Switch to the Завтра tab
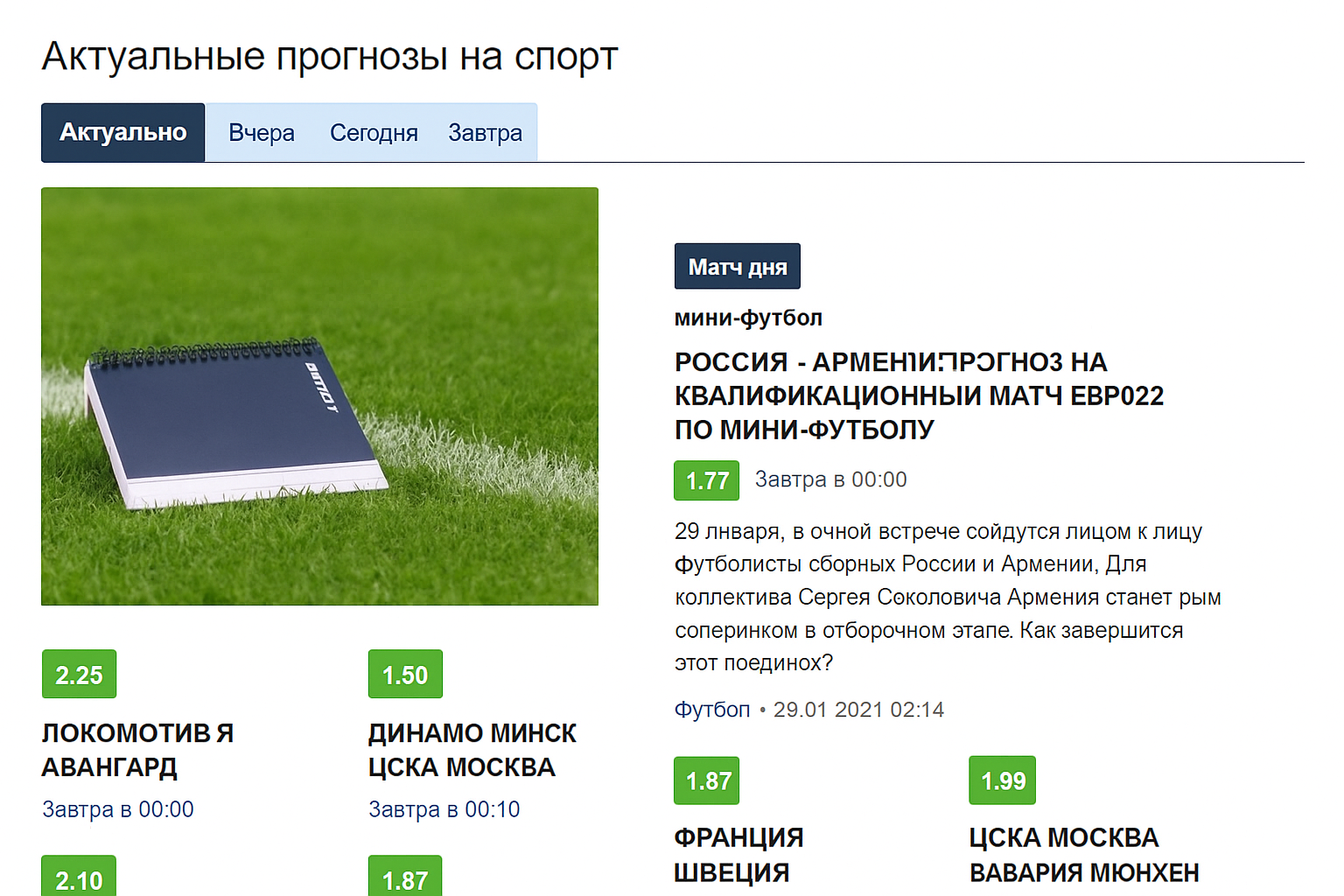The width and height of the screenshot is (1344, 896). pyautogui.click(x=485, y=133)
